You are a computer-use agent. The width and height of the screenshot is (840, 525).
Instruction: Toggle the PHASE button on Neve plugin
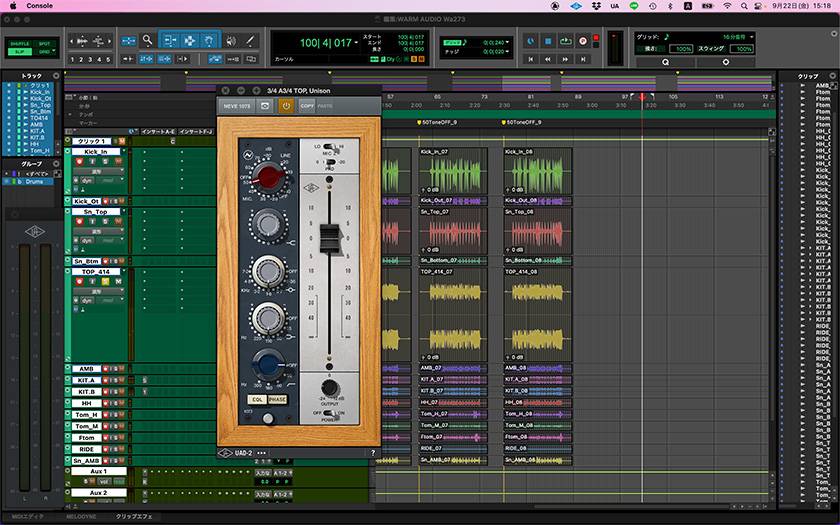277,399
